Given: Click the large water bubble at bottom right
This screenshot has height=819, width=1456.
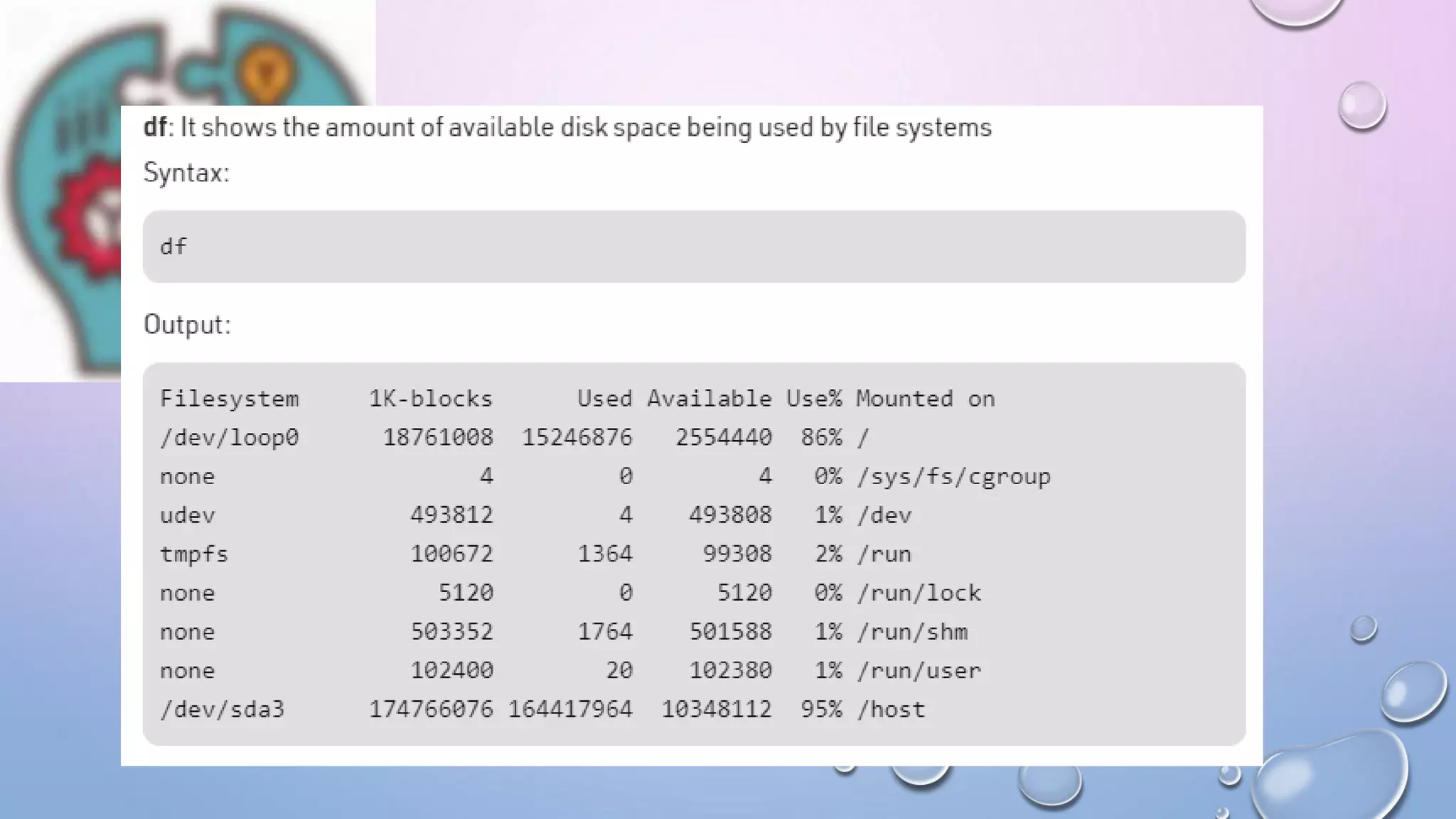Looking at the screenshot, I should coord(1329,778).
